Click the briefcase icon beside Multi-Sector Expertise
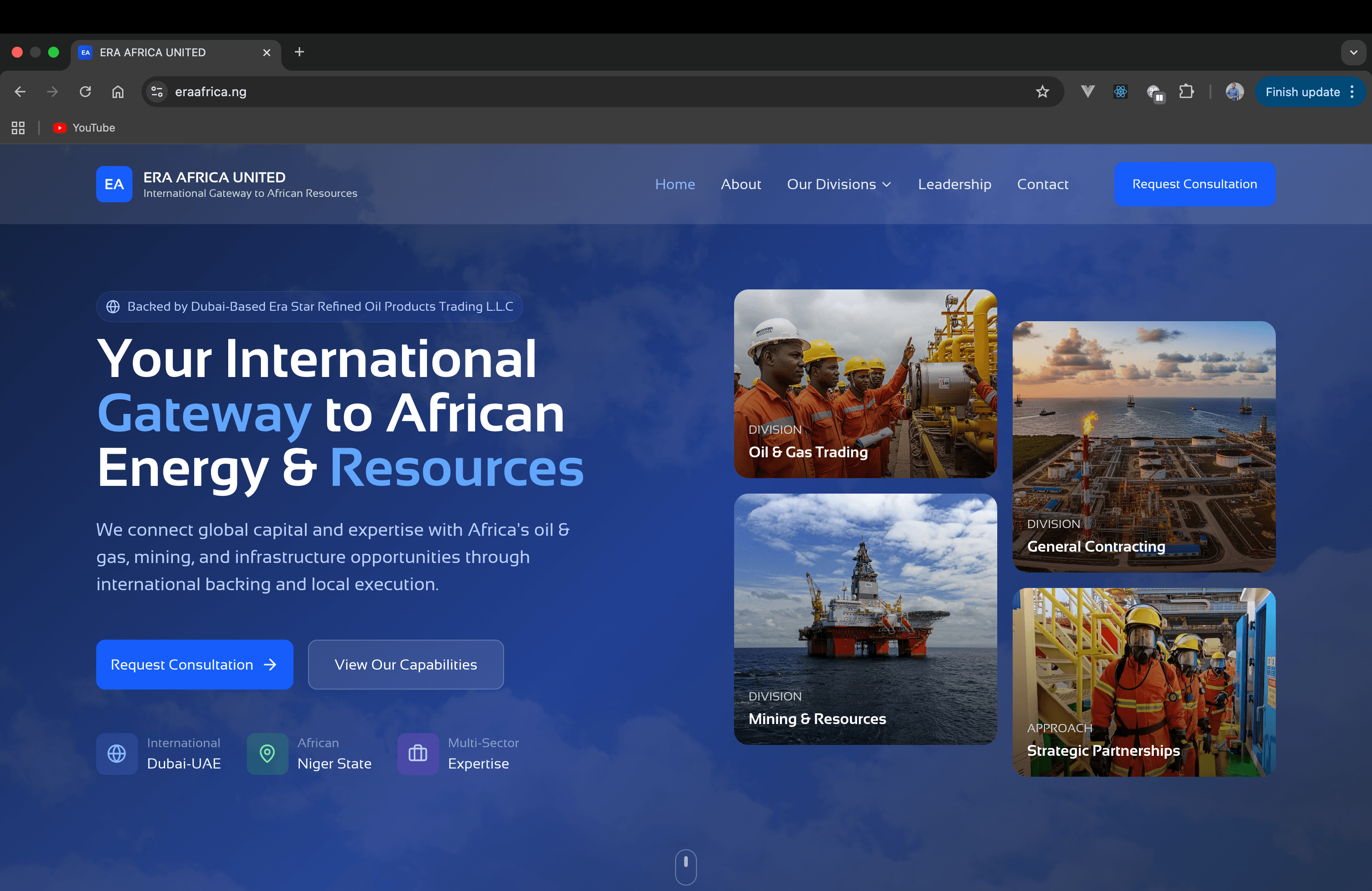Viewport: 1372px width, 891px height. tap(417, 753)
